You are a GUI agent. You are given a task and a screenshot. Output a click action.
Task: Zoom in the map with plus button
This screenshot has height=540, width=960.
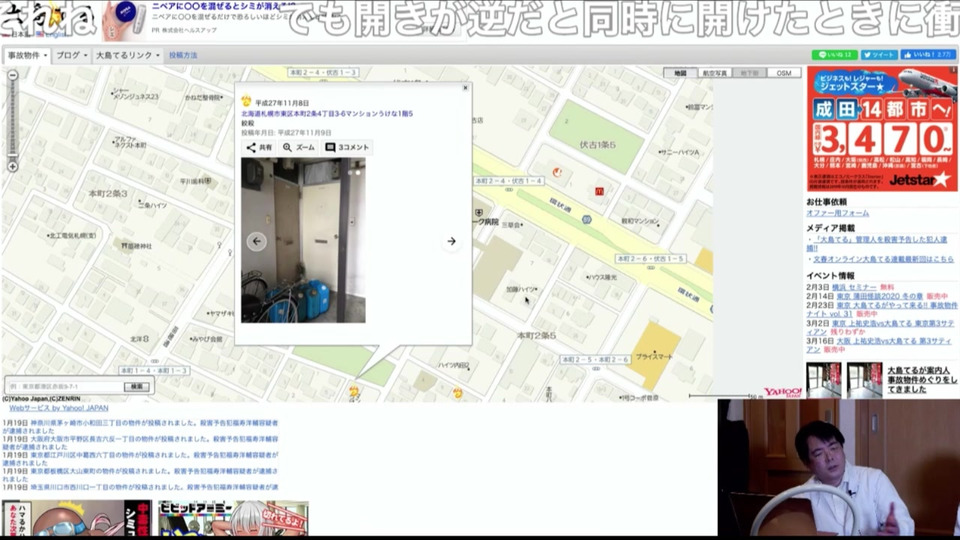coord(12,167)
